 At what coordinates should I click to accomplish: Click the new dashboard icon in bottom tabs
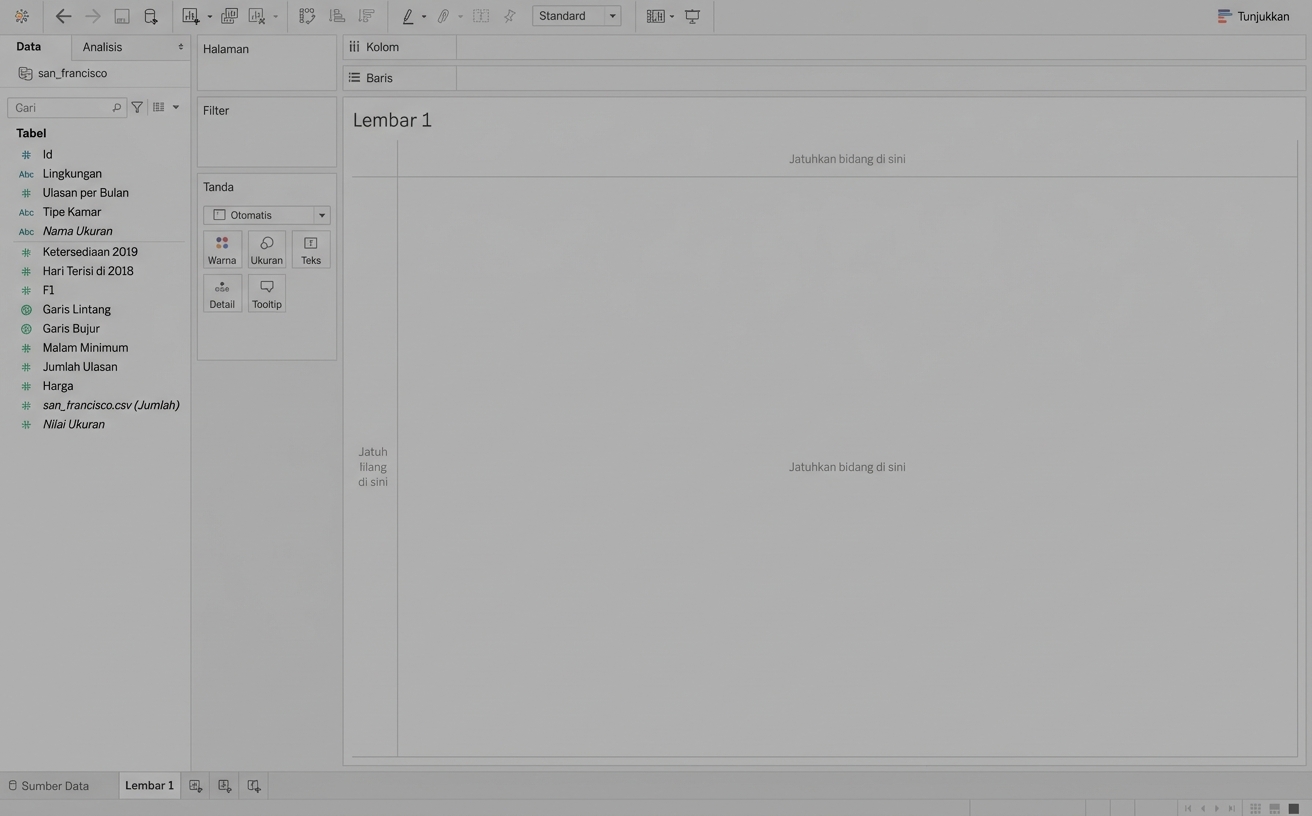[x=225, y=786]
